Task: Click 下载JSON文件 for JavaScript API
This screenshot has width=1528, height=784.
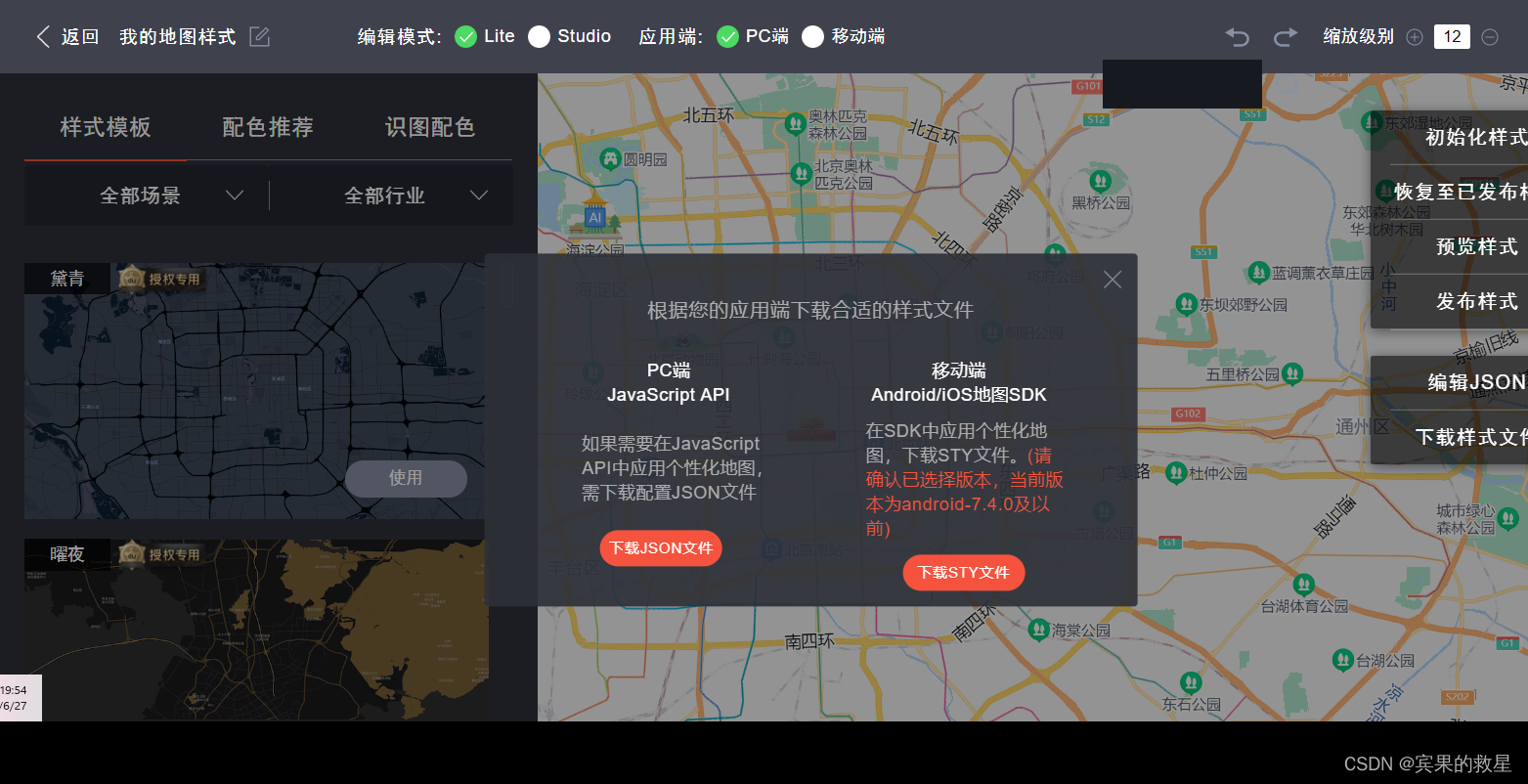Action: point(660,548)
